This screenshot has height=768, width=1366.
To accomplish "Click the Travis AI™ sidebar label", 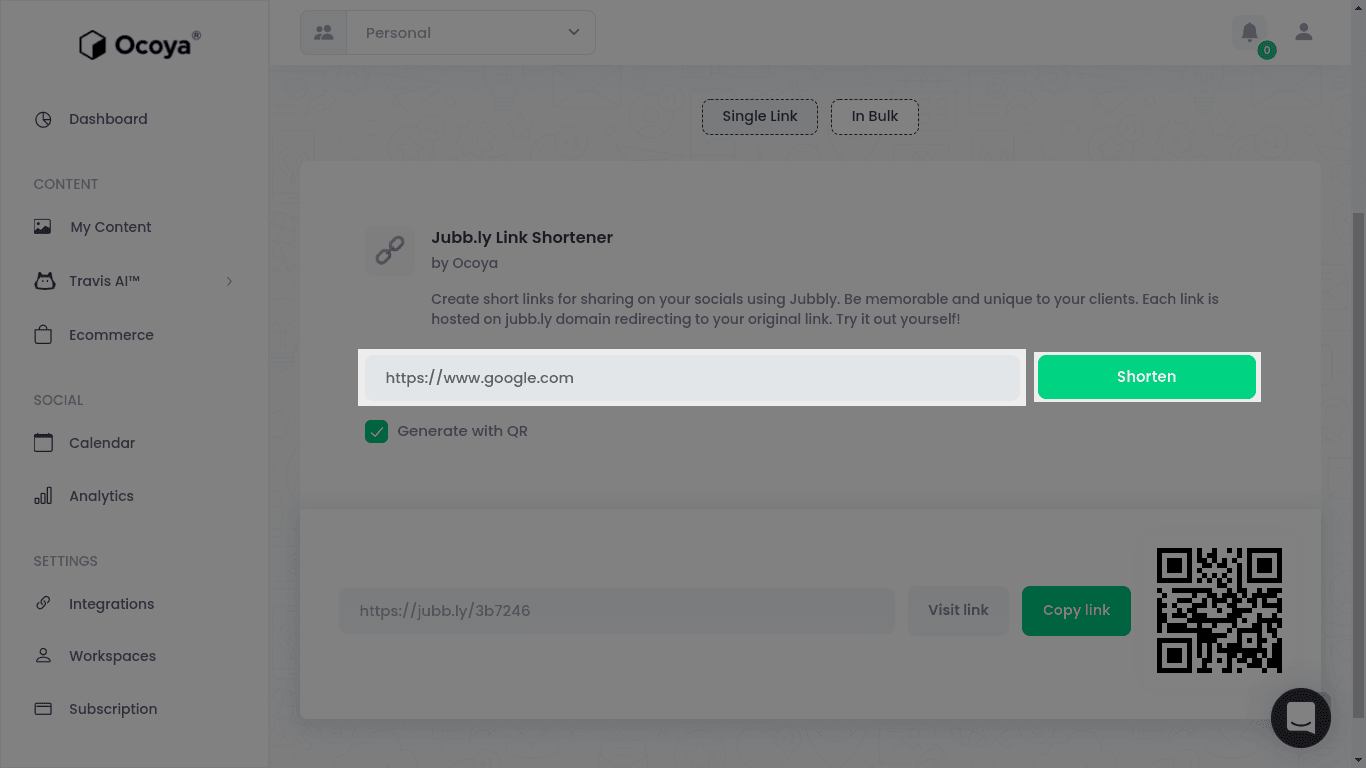I will [105, 281].
